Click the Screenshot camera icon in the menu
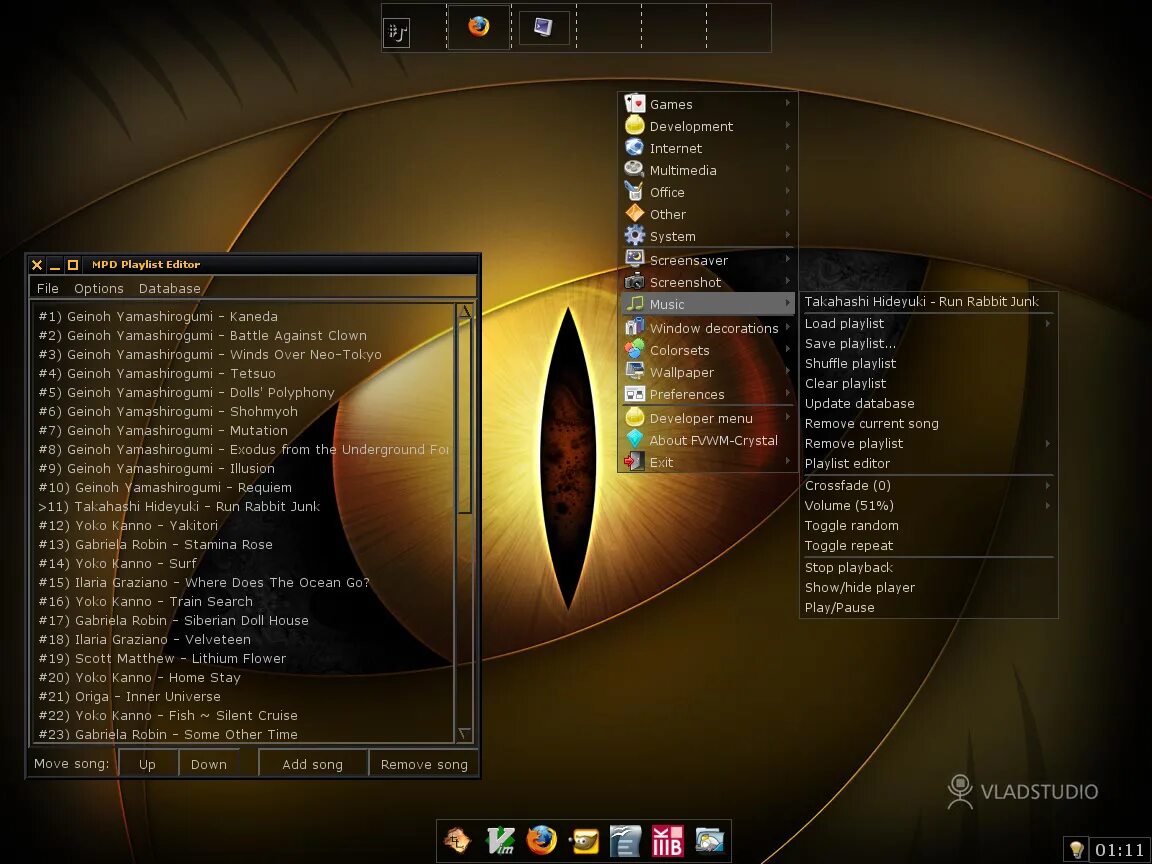The height and width of the screenshot is (864, 1152). 635,281
